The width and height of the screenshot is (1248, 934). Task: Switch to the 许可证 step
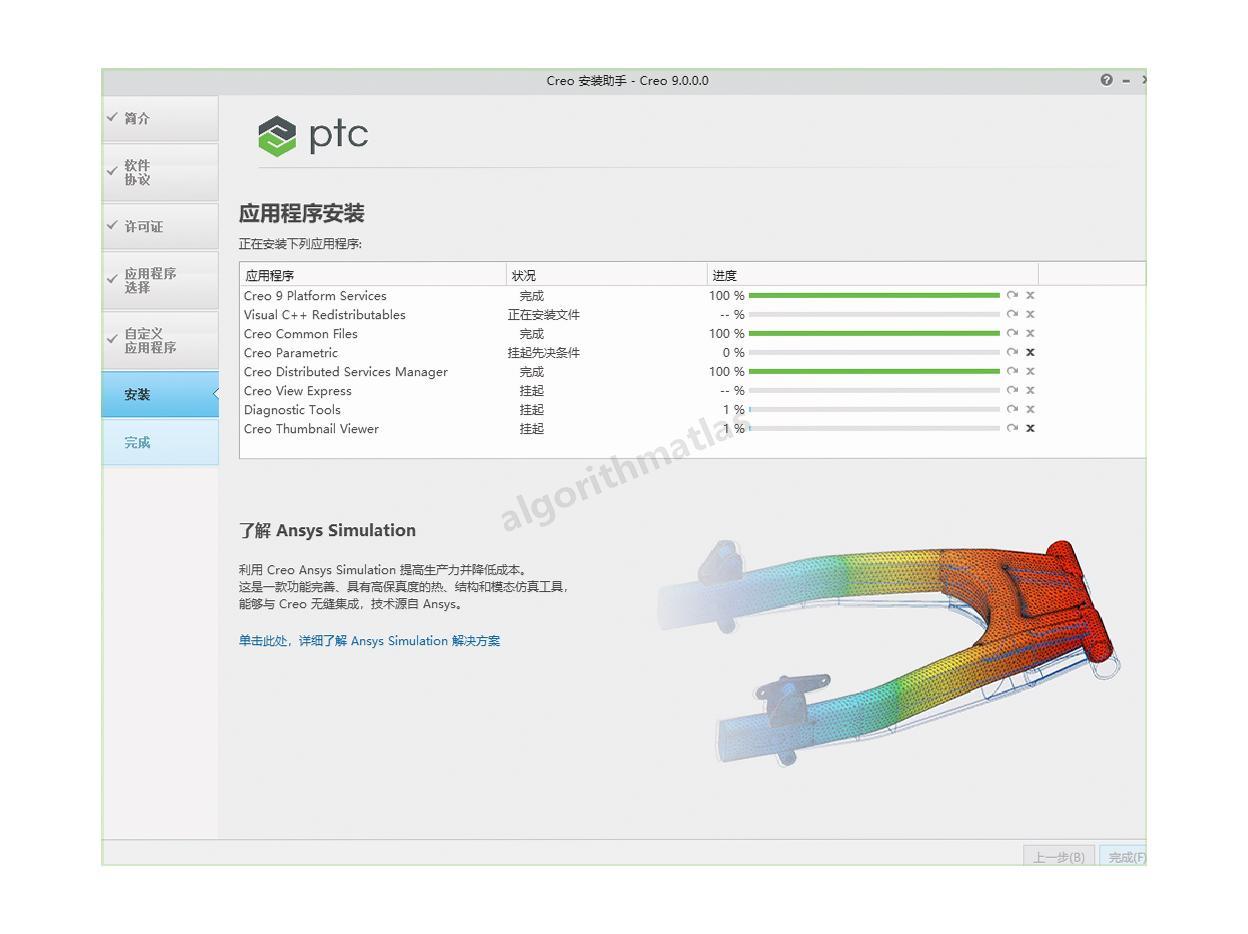pos(160,227)
